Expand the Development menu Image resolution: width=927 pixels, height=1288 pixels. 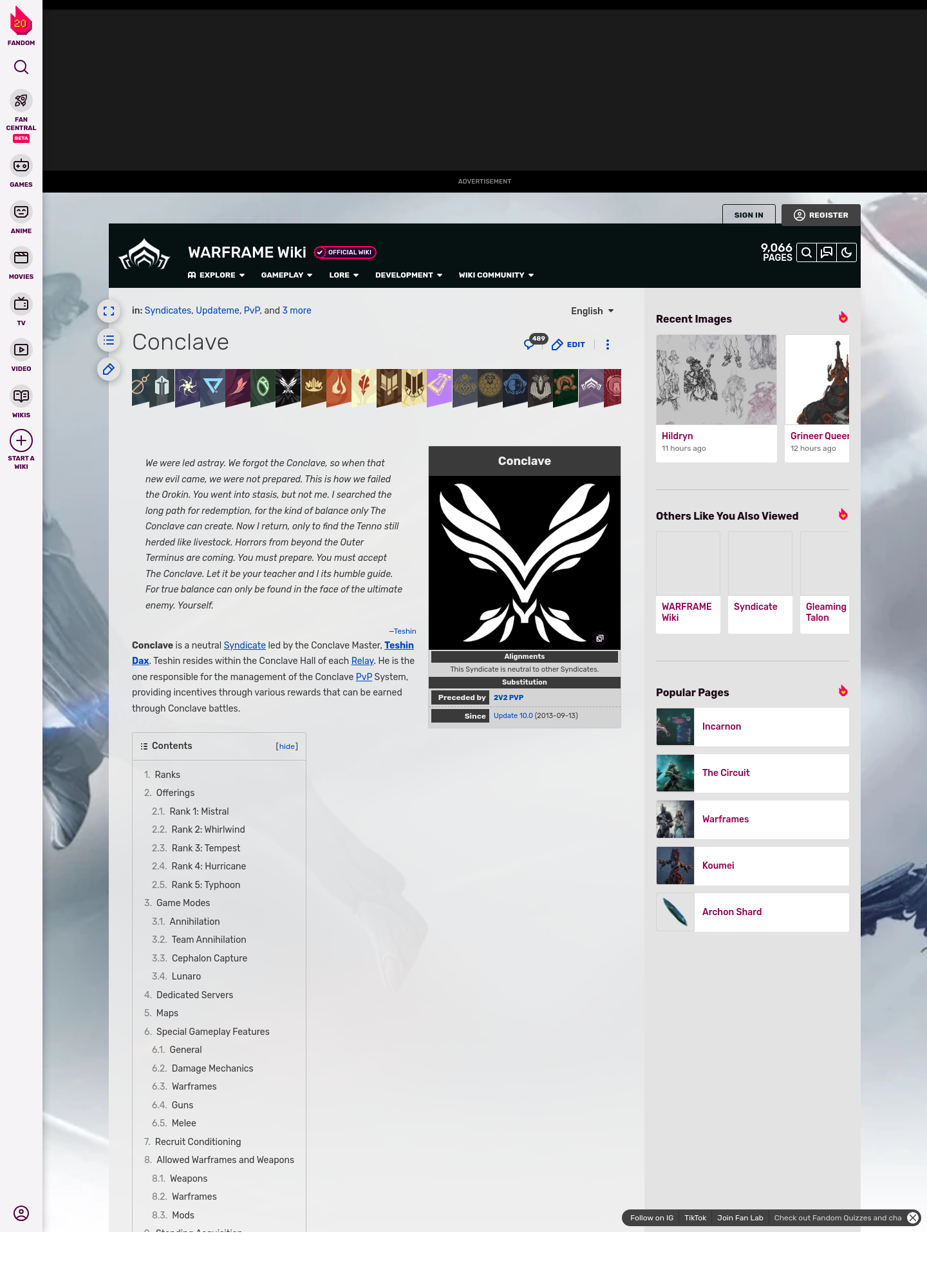click(x=409, y=275)
